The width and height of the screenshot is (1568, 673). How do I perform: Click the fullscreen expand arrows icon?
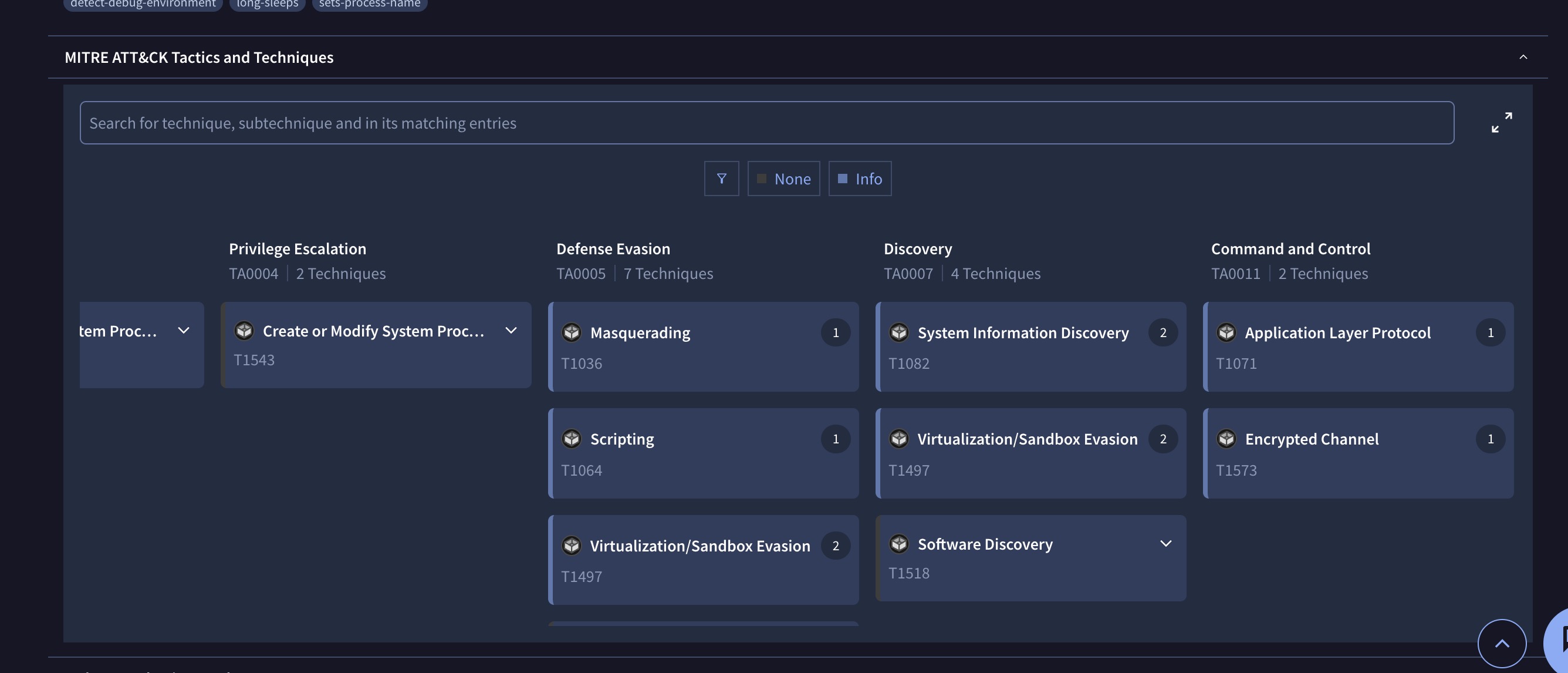(x=1501, y=122)
